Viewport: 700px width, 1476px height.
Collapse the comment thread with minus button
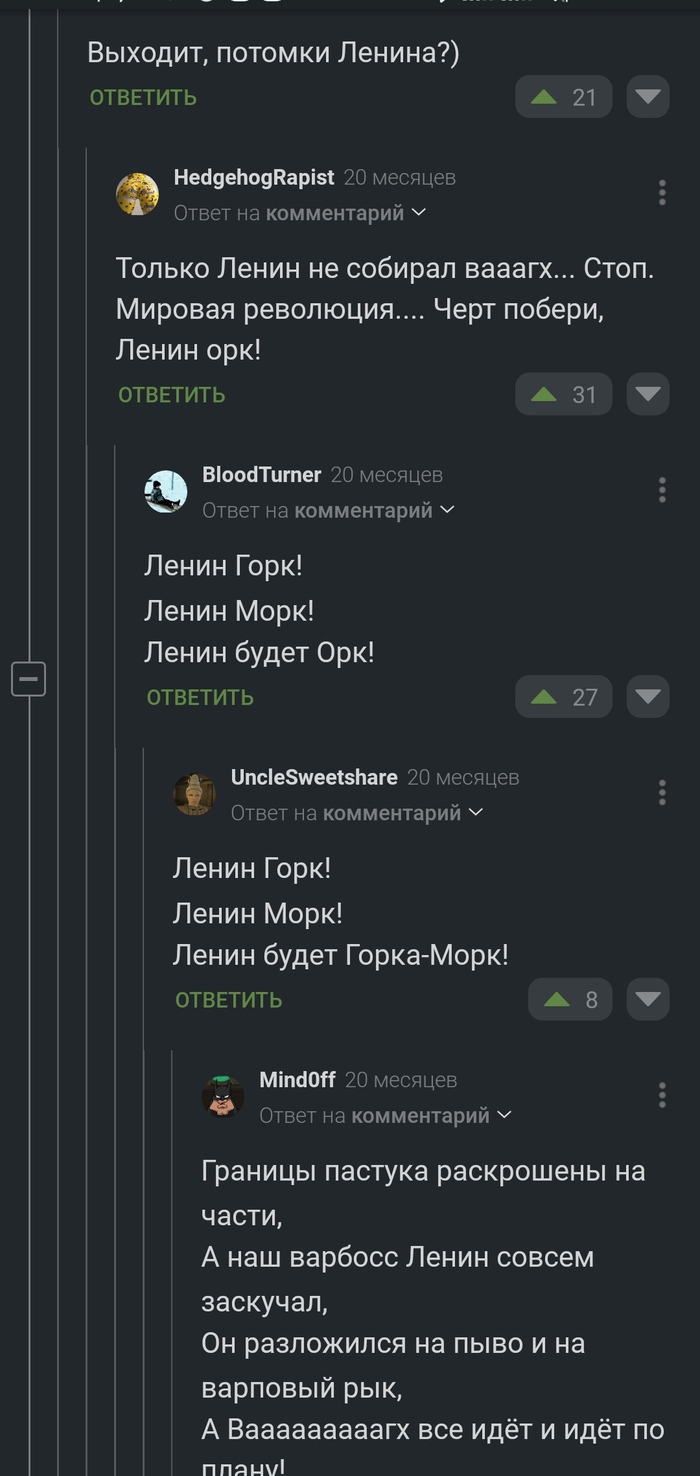pos(28,680)
